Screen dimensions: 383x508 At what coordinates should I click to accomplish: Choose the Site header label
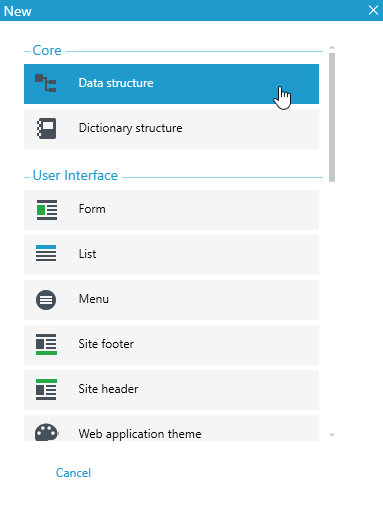(108, 389)
